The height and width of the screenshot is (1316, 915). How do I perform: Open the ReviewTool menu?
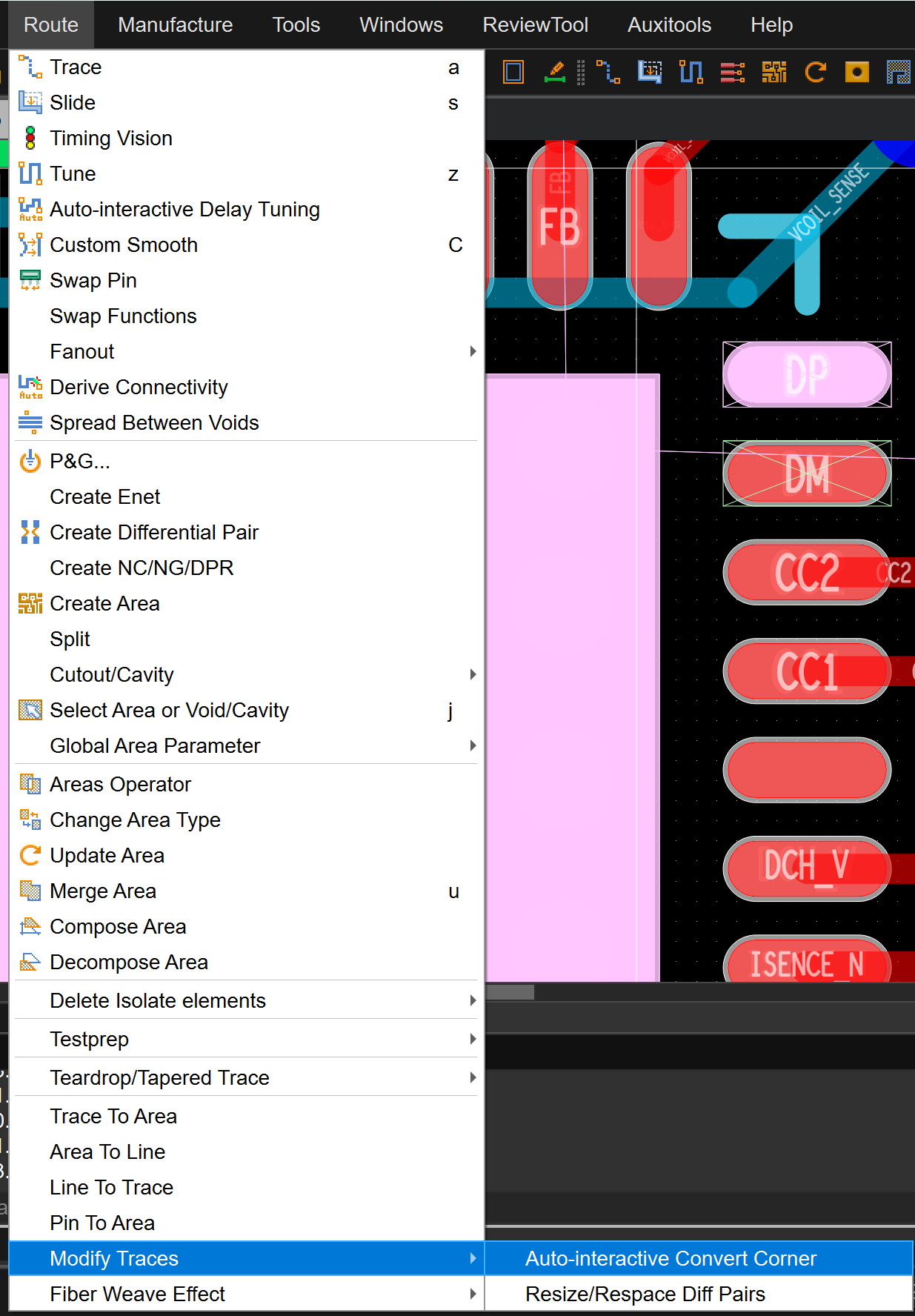[535, 24]
